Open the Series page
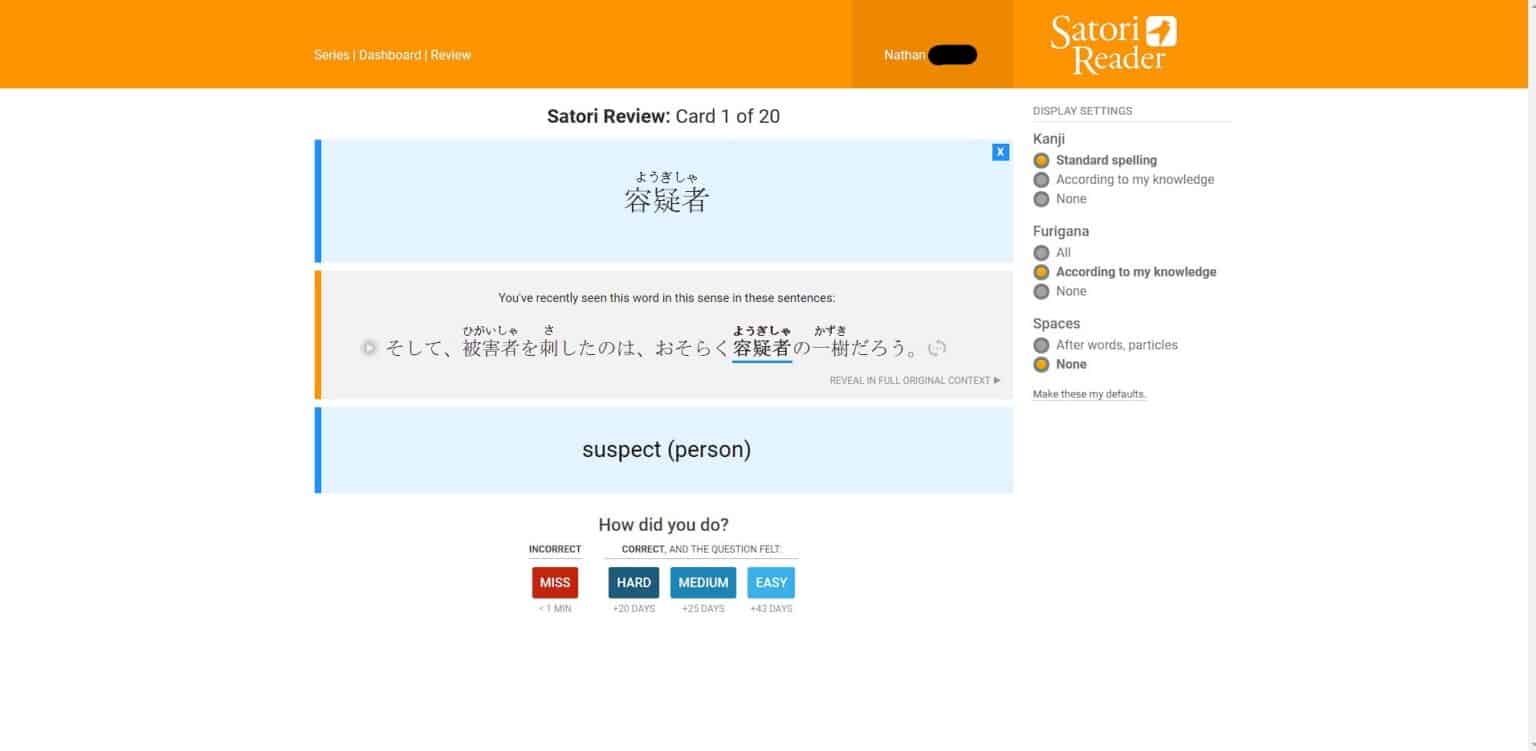The width and height of the screenshot is (1536, 751). click(331, 55)
